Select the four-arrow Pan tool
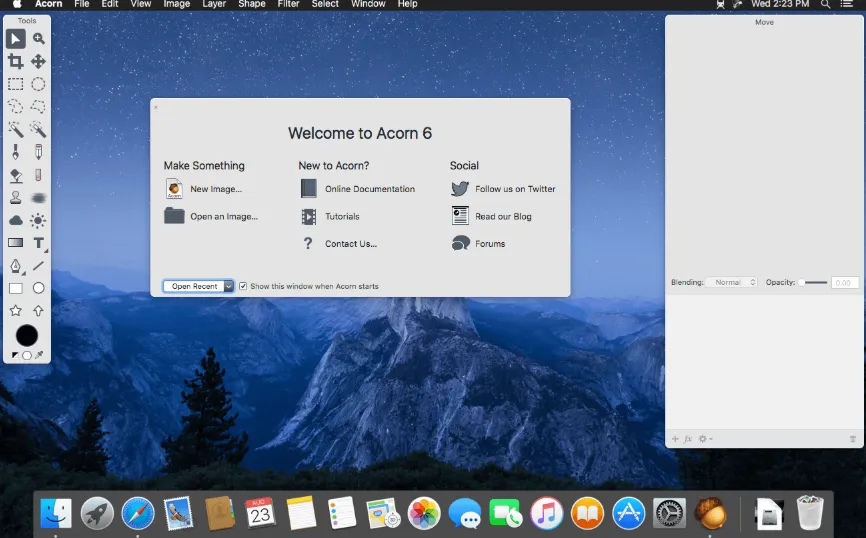866x538 pixels. click(x=38, y=61)
